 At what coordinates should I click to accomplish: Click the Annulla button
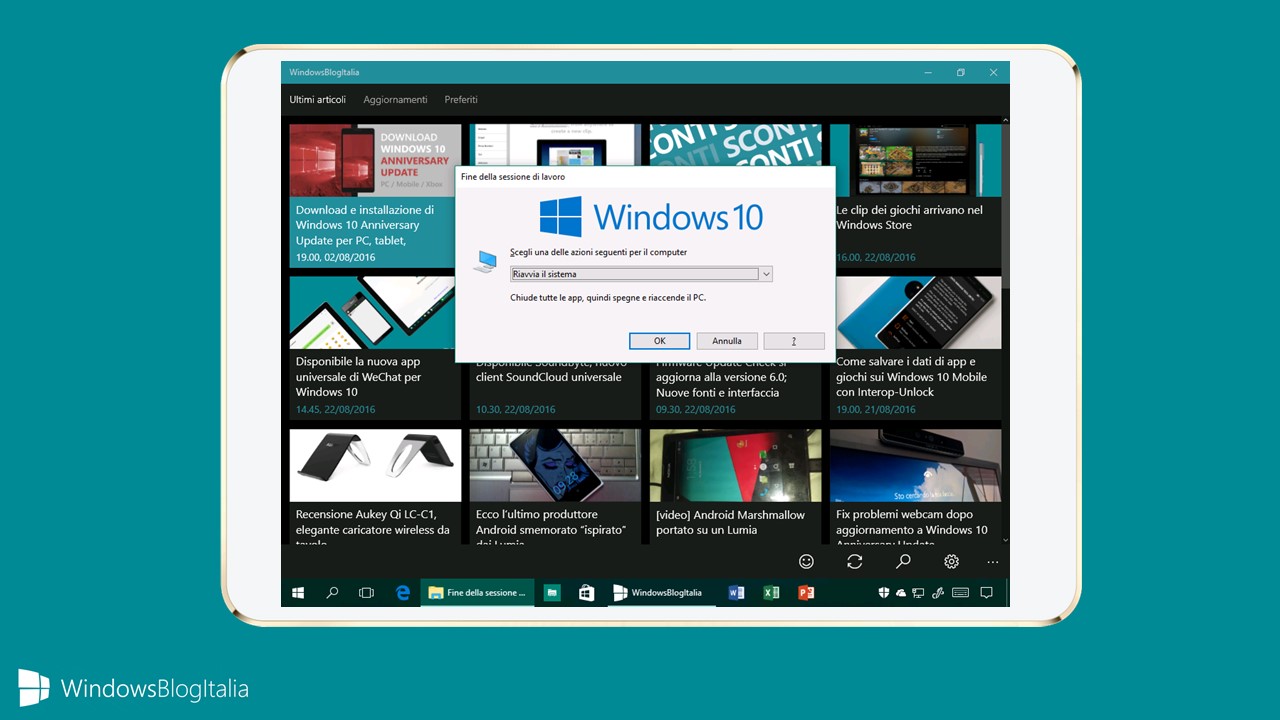tap(727, 341)
